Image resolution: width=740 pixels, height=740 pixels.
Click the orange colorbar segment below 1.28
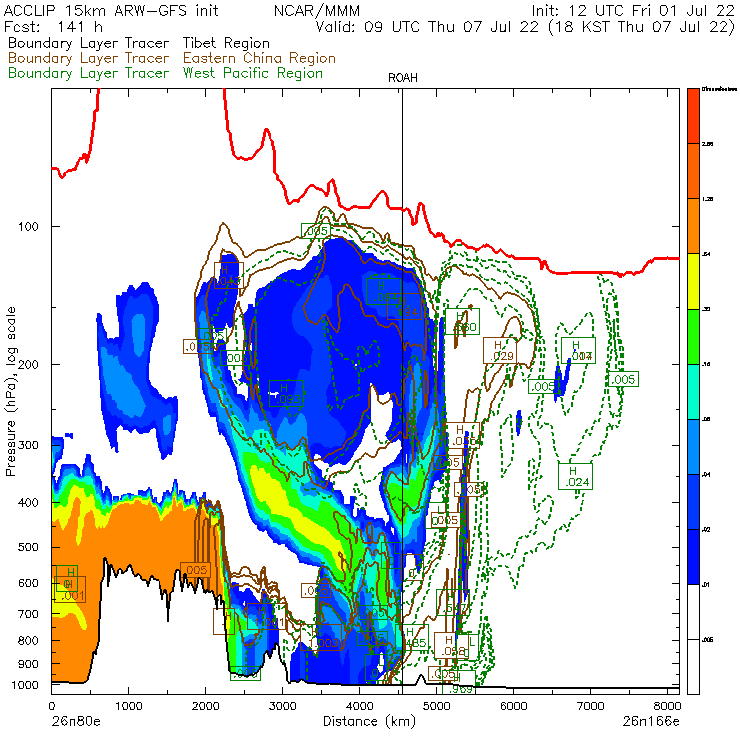pos(693,226)
